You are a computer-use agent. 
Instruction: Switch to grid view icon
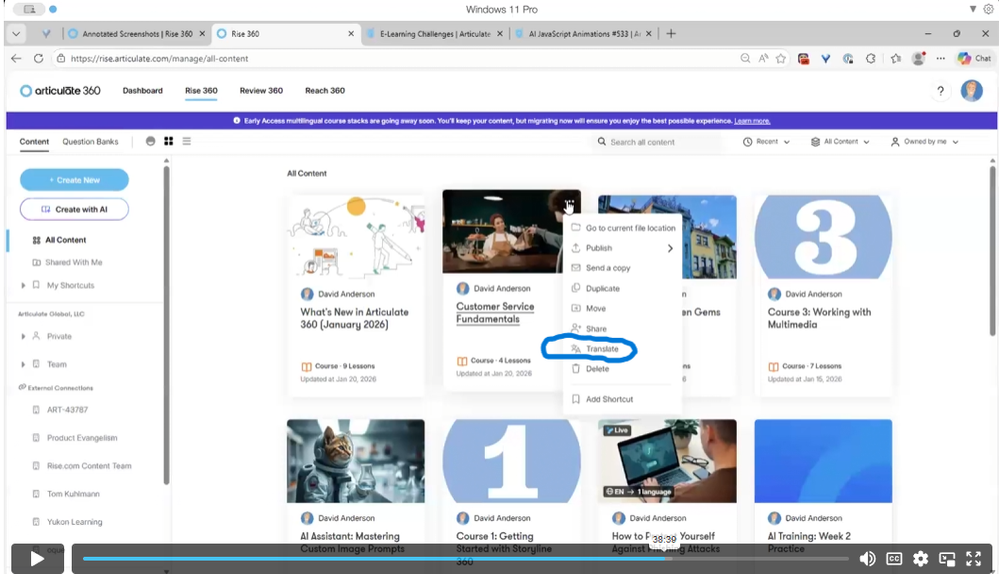click(x=169, y=142)
